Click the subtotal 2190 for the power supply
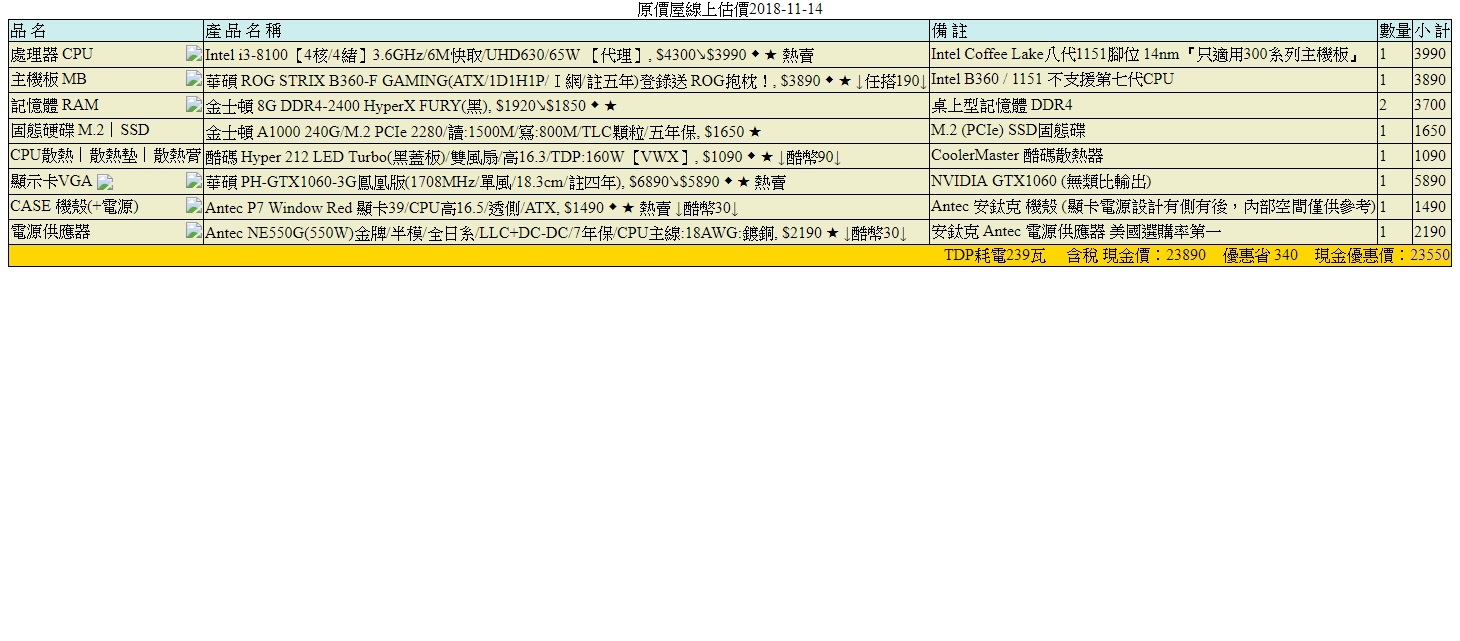The image size is (1460, 641). 1430,232
